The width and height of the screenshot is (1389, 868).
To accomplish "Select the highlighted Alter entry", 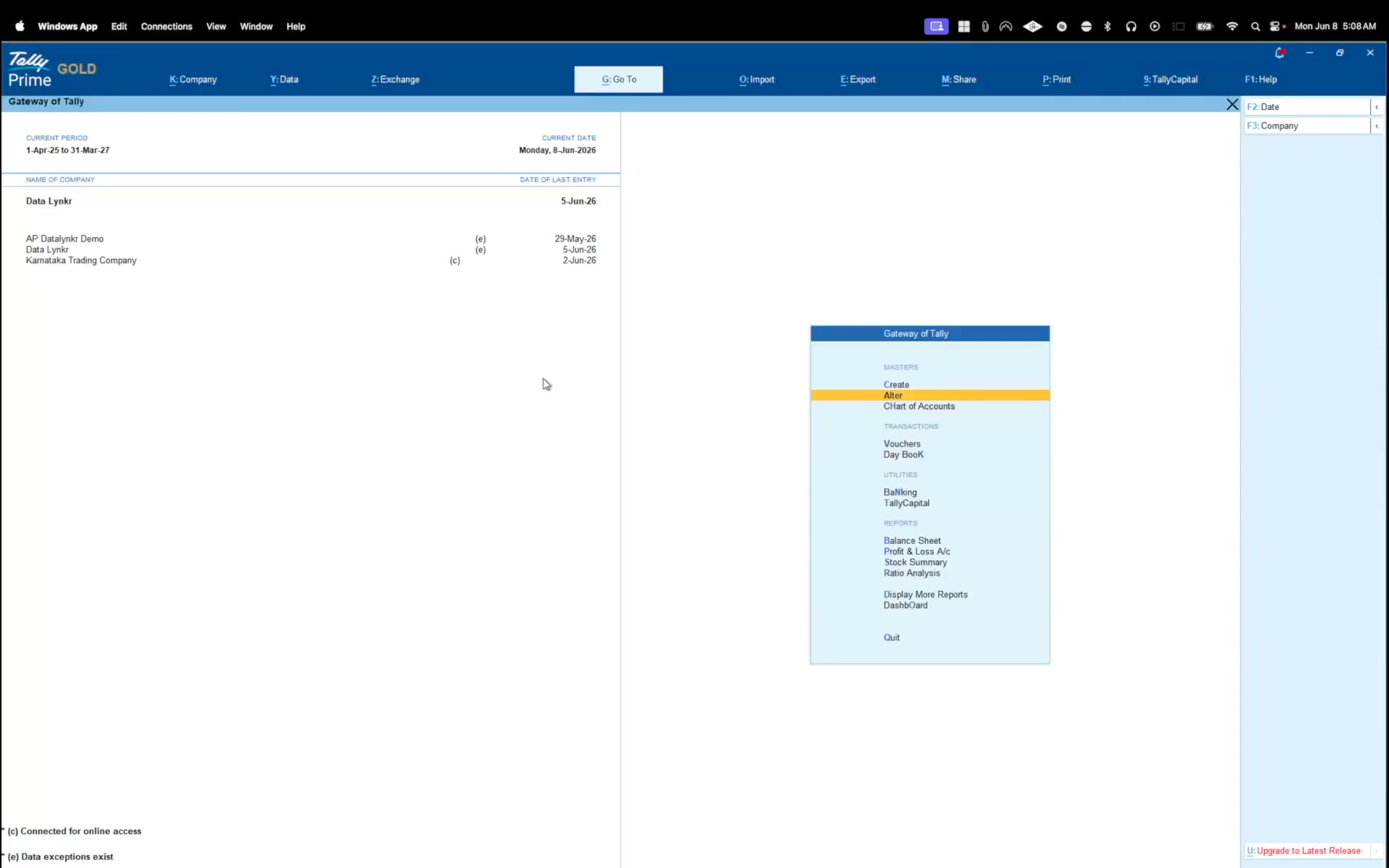I will point(930,396).
